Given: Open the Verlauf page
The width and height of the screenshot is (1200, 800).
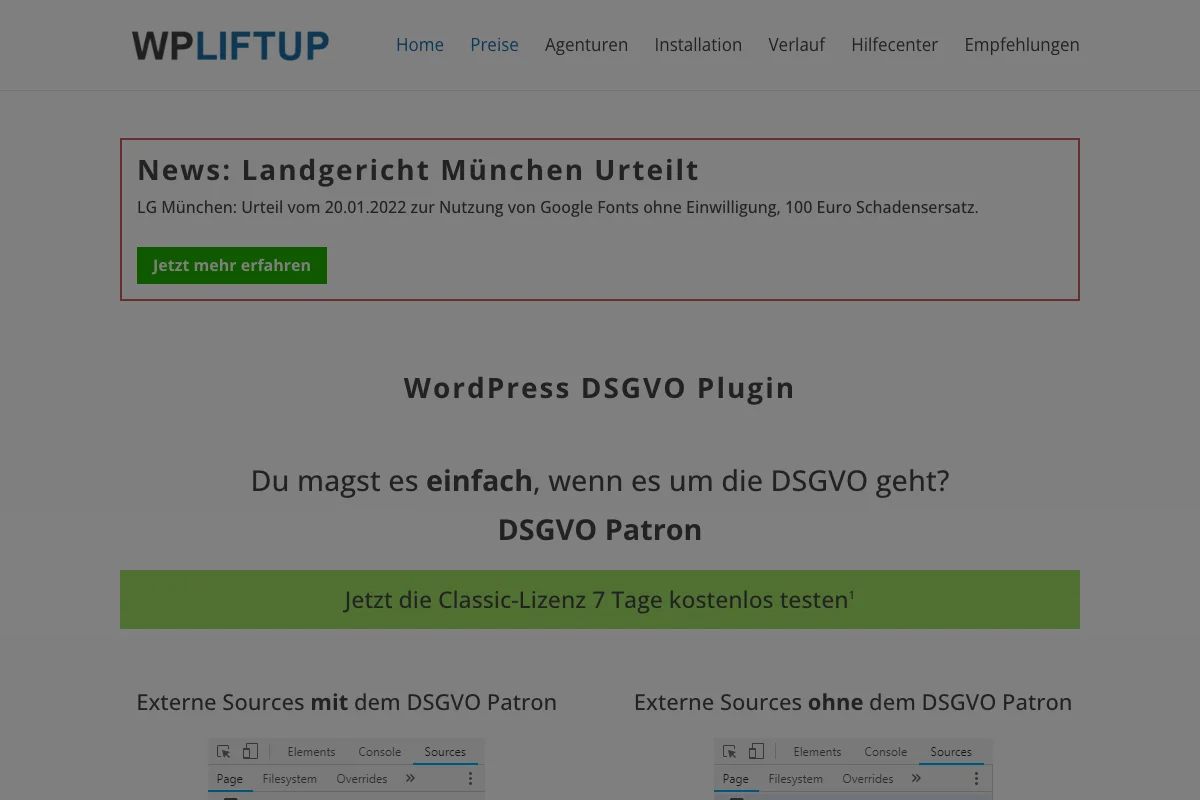Looking at the screenshot, I should 797,45.
